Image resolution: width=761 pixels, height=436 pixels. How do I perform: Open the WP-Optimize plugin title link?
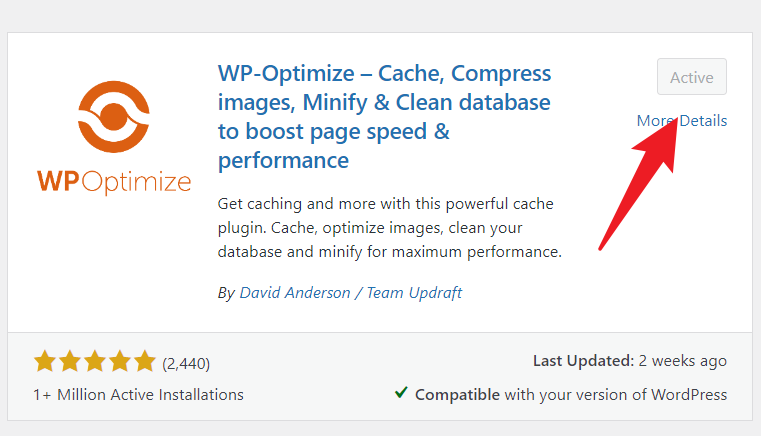[x=384, y=117]
